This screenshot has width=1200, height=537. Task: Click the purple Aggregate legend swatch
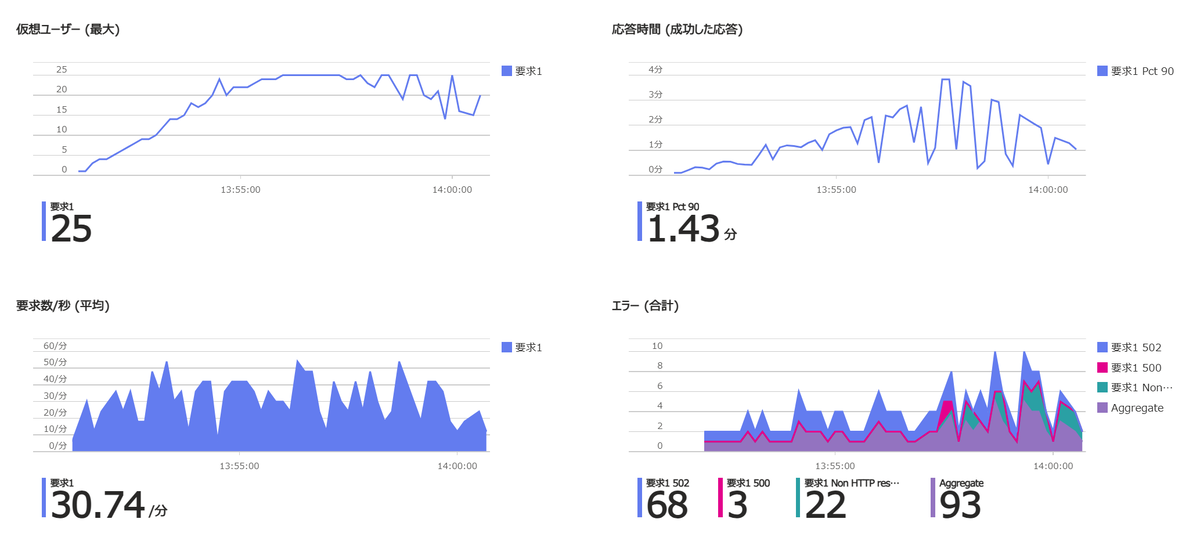pos(1103,408)
